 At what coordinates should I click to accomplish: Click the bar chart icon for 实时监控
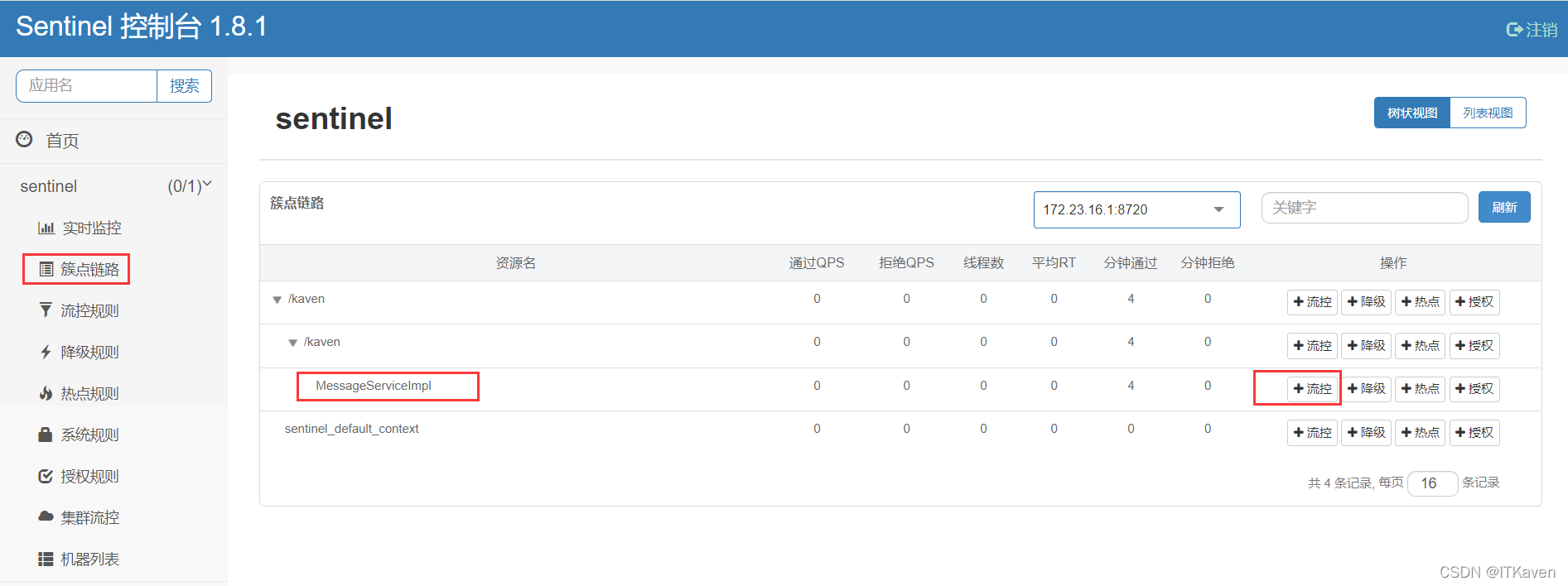point(46,228)
